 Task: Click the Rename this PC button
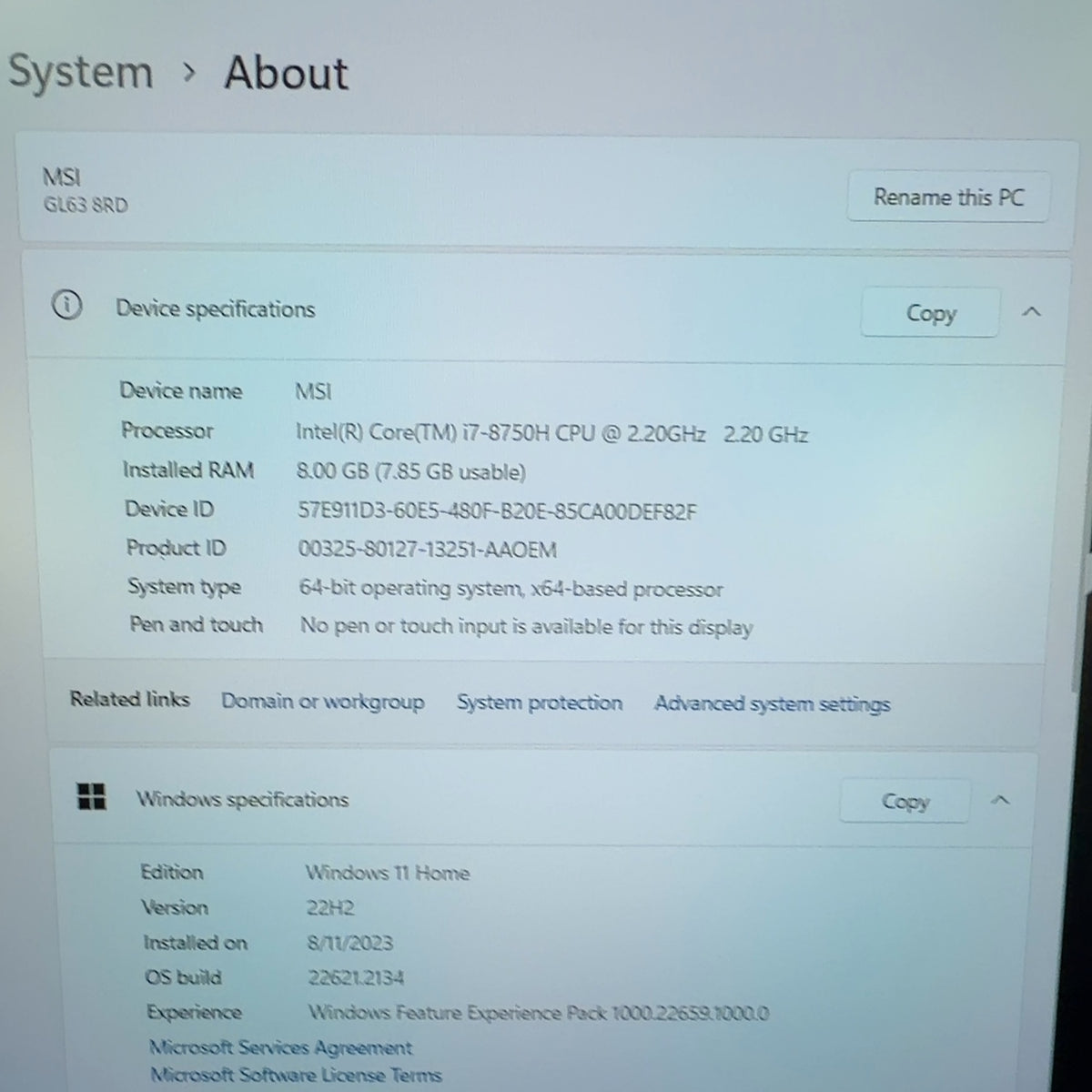point(948,197)
